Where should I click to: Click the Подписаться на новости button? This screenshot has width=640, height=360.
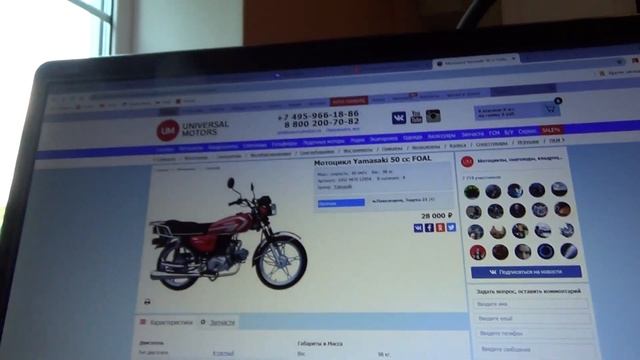click(526, 272)
